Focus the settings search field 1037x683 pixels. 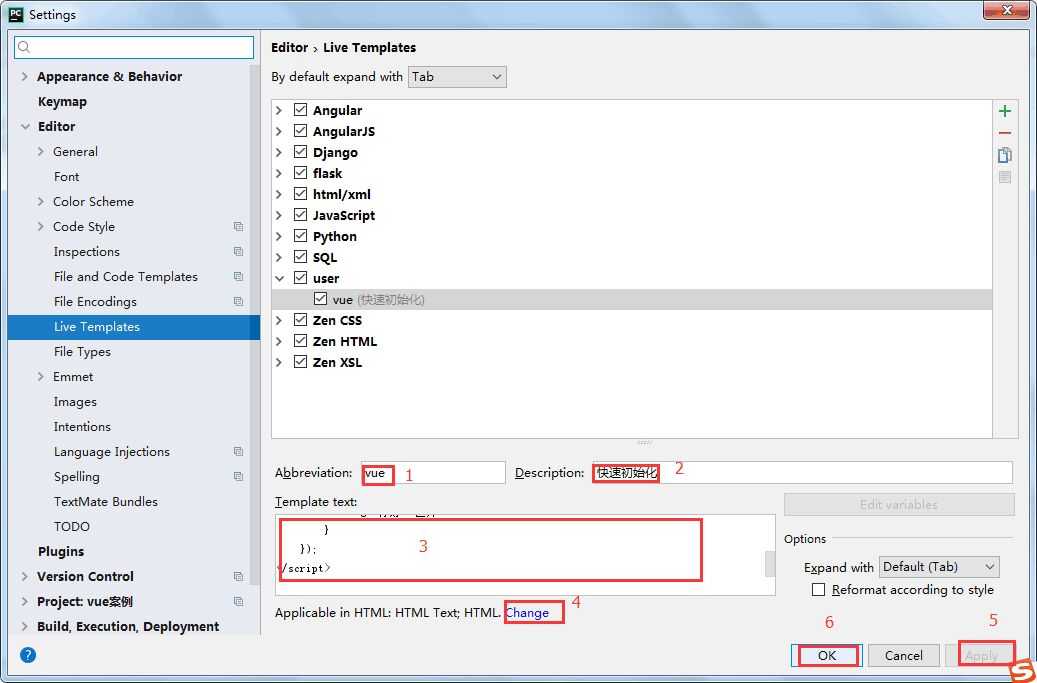click(x=134, y=47)
